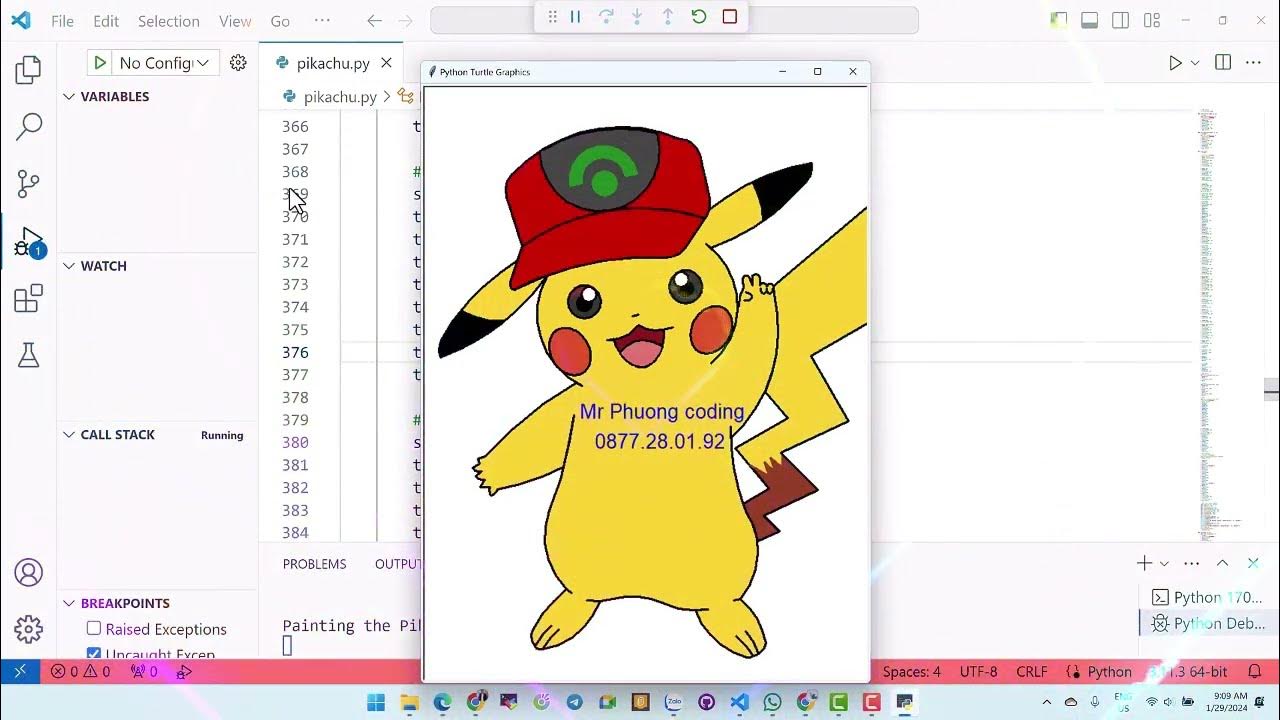The height and width of the screenshot is (720, 1280).
Task: Open the run file dropdown arrow
Action: pyautogui.click(x=1195, y=63)
